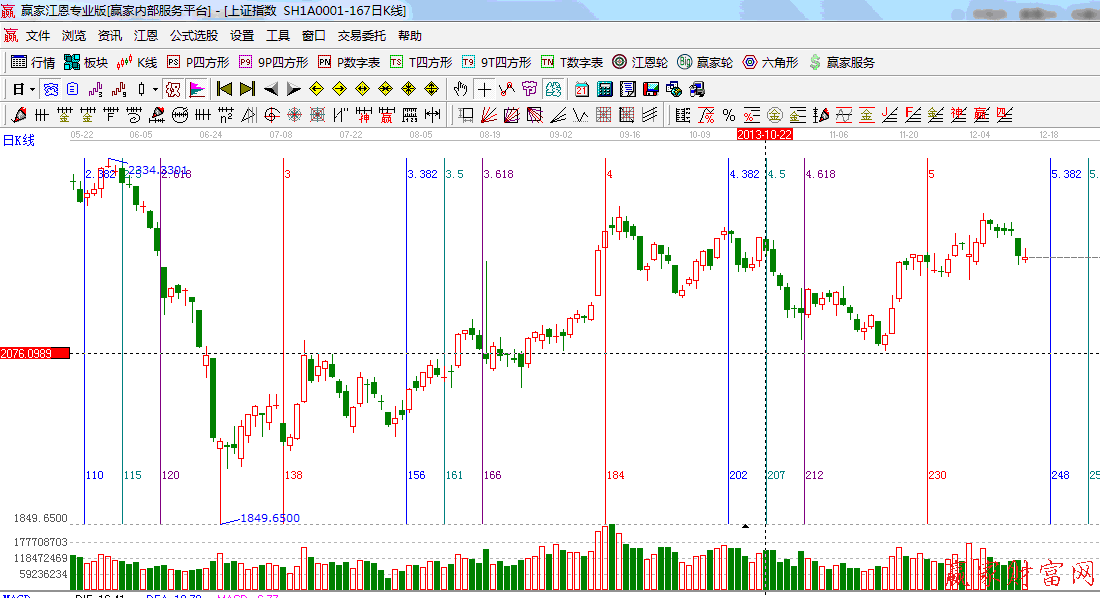Open the 六角形 hexagon chart tool
The width and height of the screenshot is (1100, 598).
pos(770,62)
